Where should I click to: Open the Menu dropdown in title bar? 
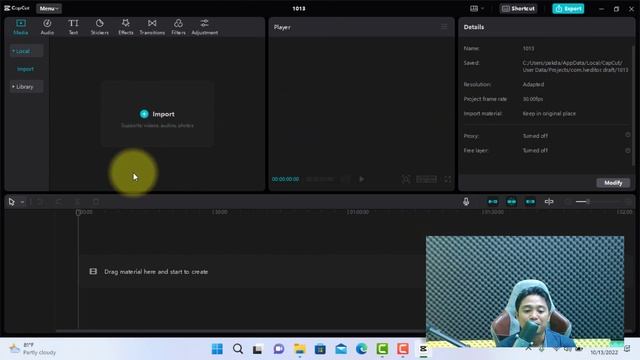click(49, 9)
